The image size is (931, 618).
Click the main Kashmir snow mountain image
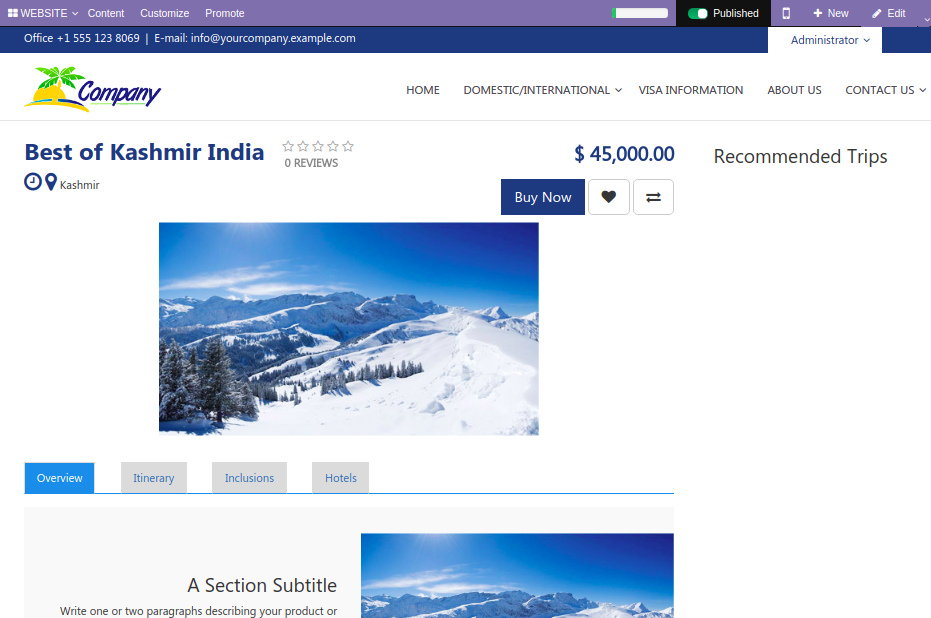click(349, 329)
